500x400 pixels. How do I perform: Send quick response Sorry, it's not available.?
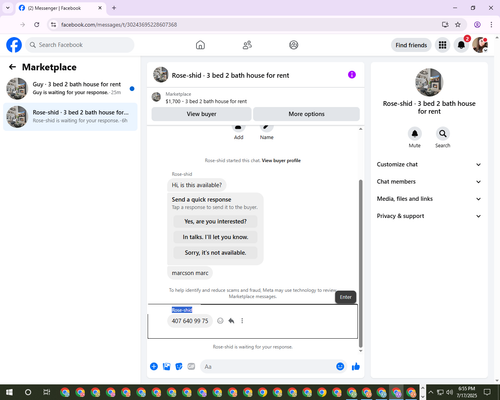pyautogui.click(x=215, y=253)
